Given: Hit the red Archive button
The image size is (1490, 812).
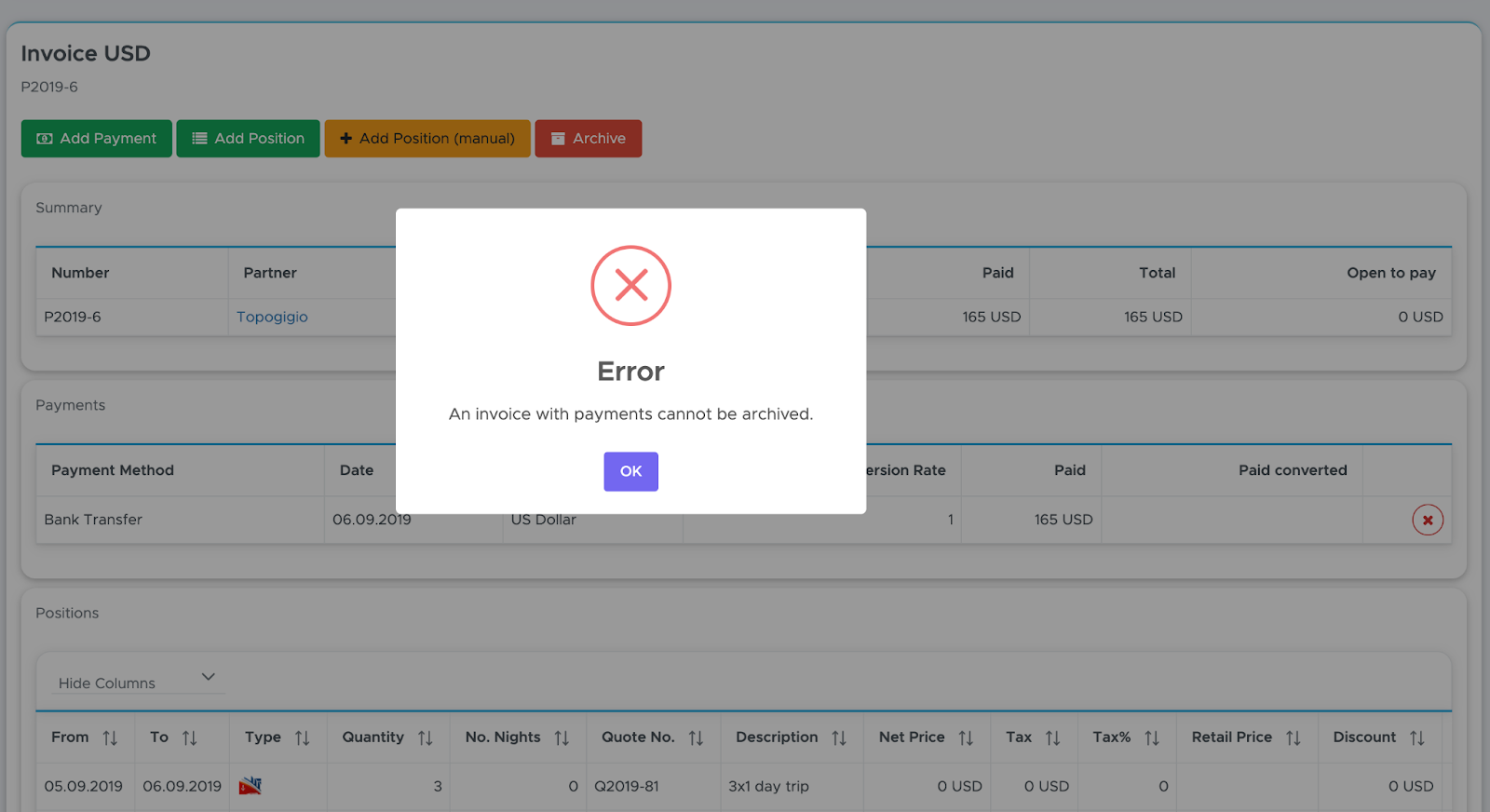Looking at the screenshot, I should (x=589, y=139).
